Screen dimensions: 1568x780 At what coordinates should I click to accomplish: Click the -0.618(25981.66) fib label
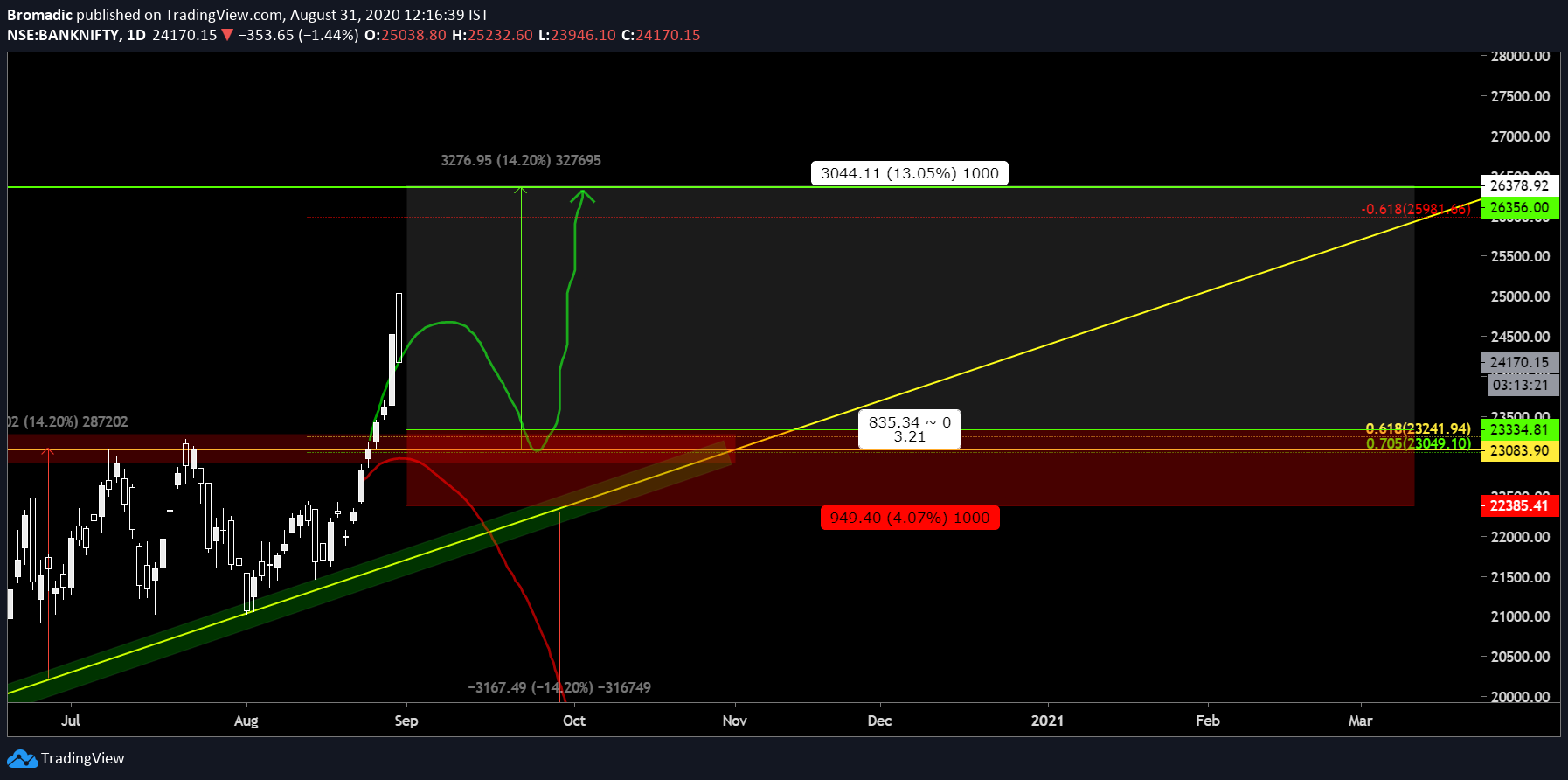coord(1416,209)
